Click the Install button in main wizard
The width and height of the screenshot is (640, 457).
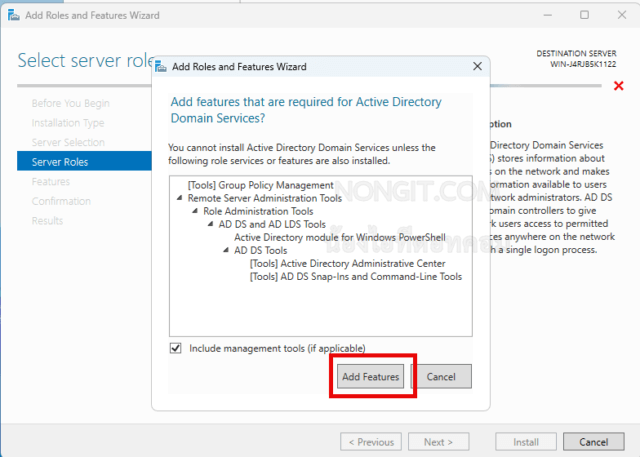526,441
